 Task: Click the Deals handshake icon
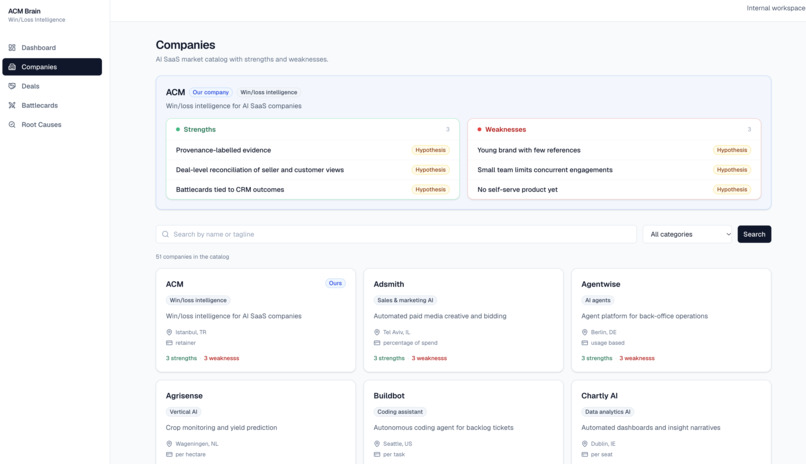(12, 86)
